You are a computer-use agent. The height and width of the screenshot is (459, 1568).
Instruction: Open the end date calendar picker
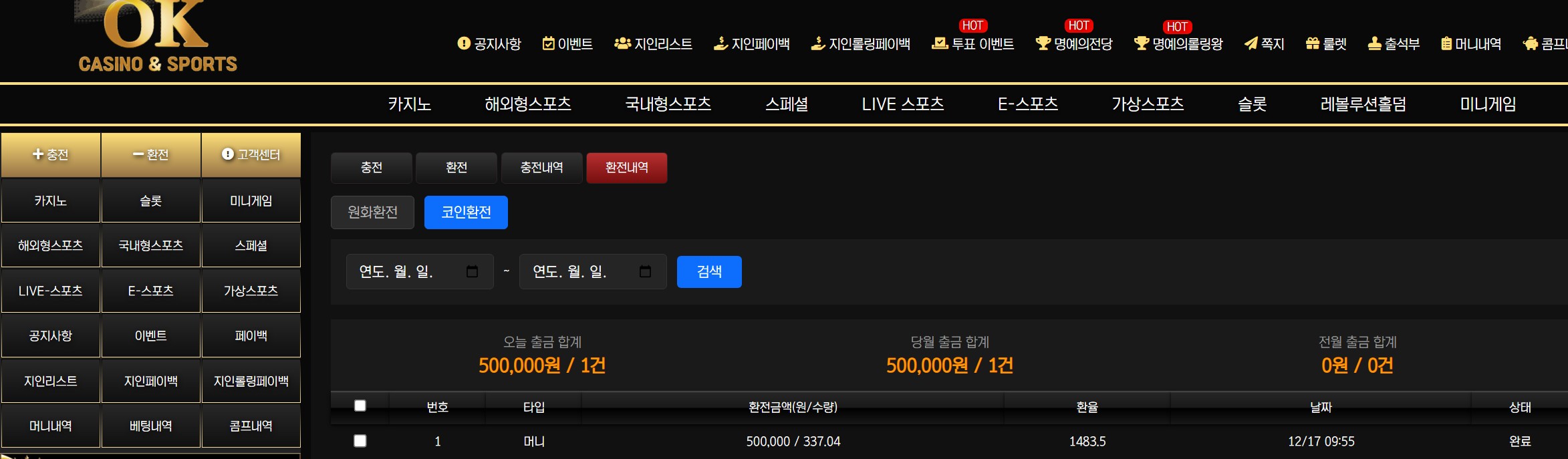[645, 271]
